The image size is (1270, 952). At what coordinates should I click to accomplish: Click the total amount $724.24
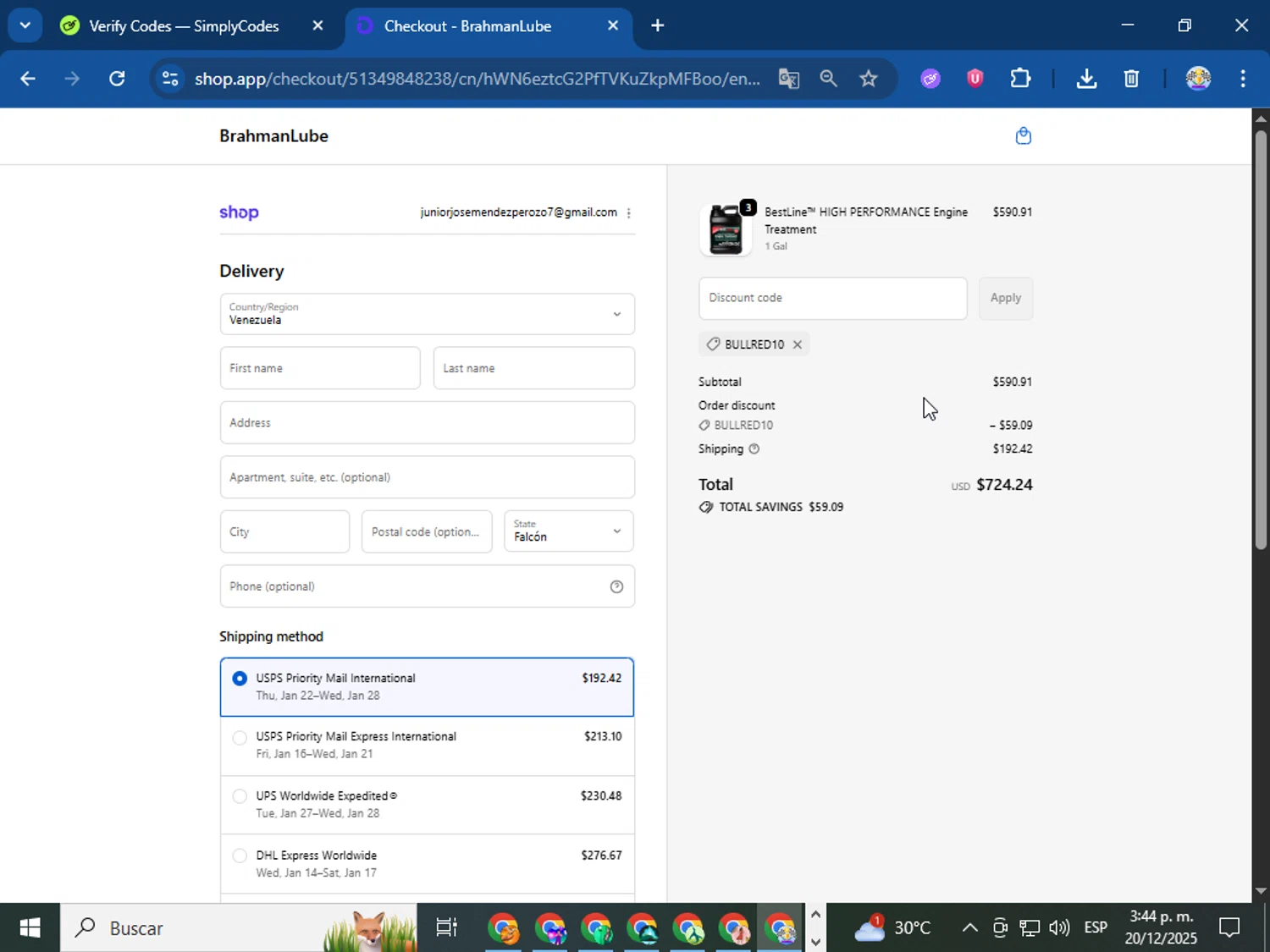1004,485
